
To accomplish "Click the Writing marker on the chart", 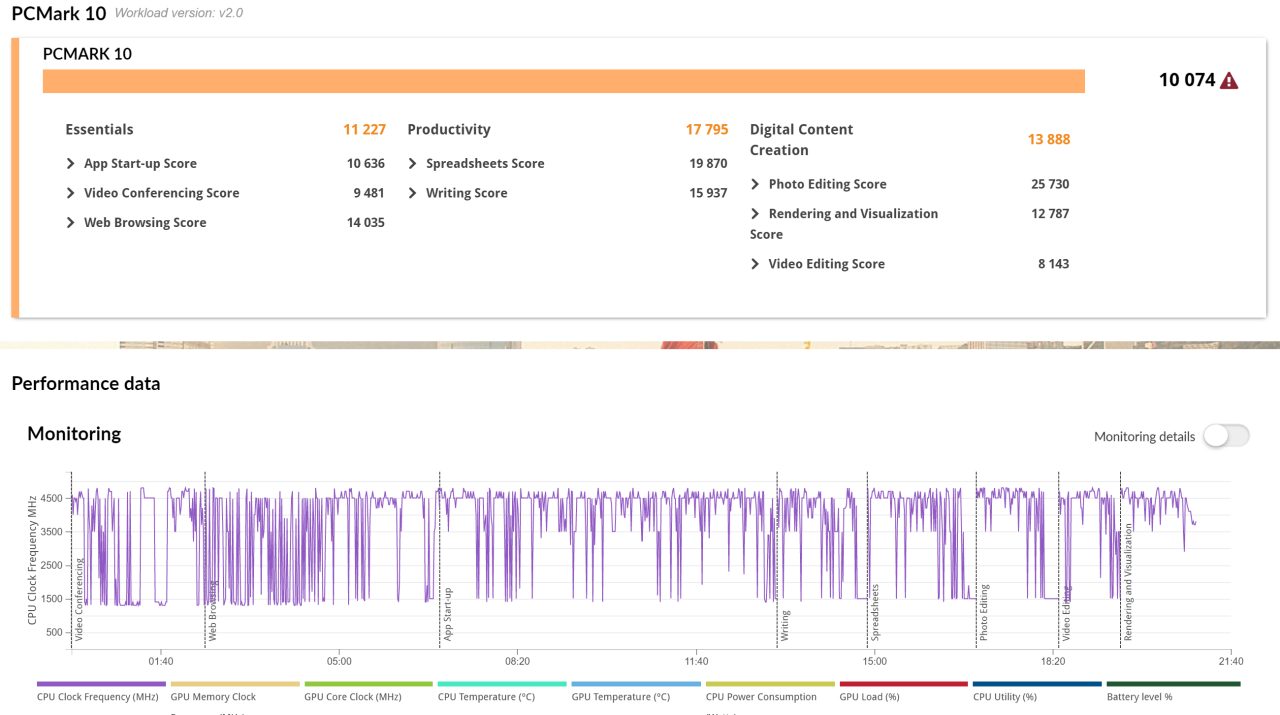I will pos(785,625).
